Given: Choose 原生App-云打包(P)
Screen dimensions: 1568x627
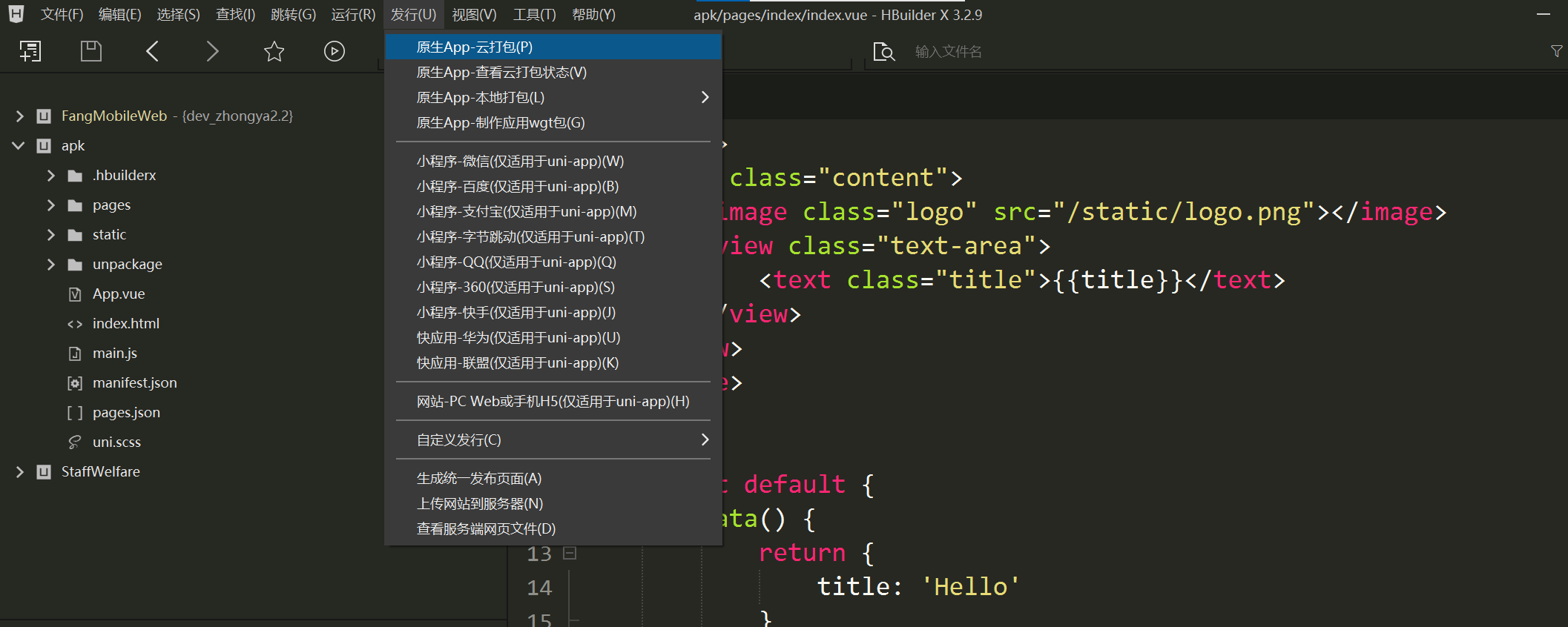Looking at the screenshot, I should 553,47.
